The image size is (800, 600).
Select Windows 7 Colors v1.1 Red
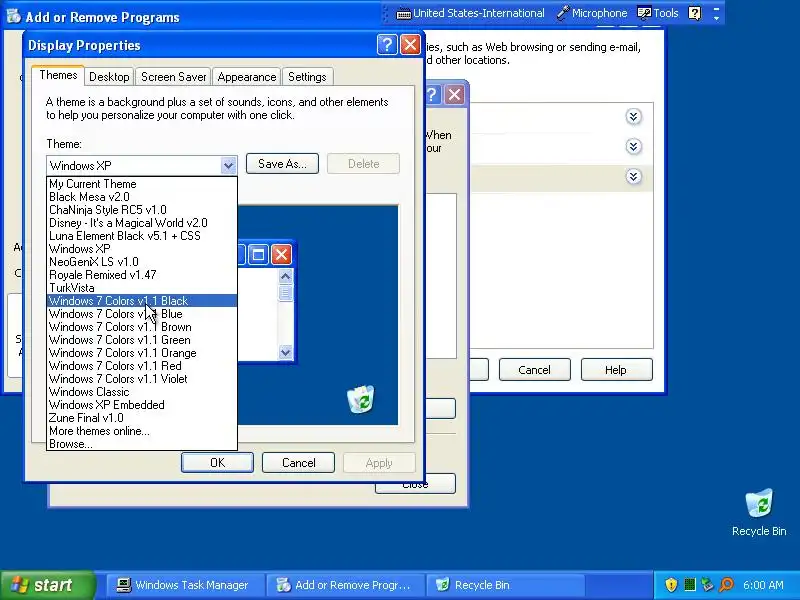coord(142,366)
